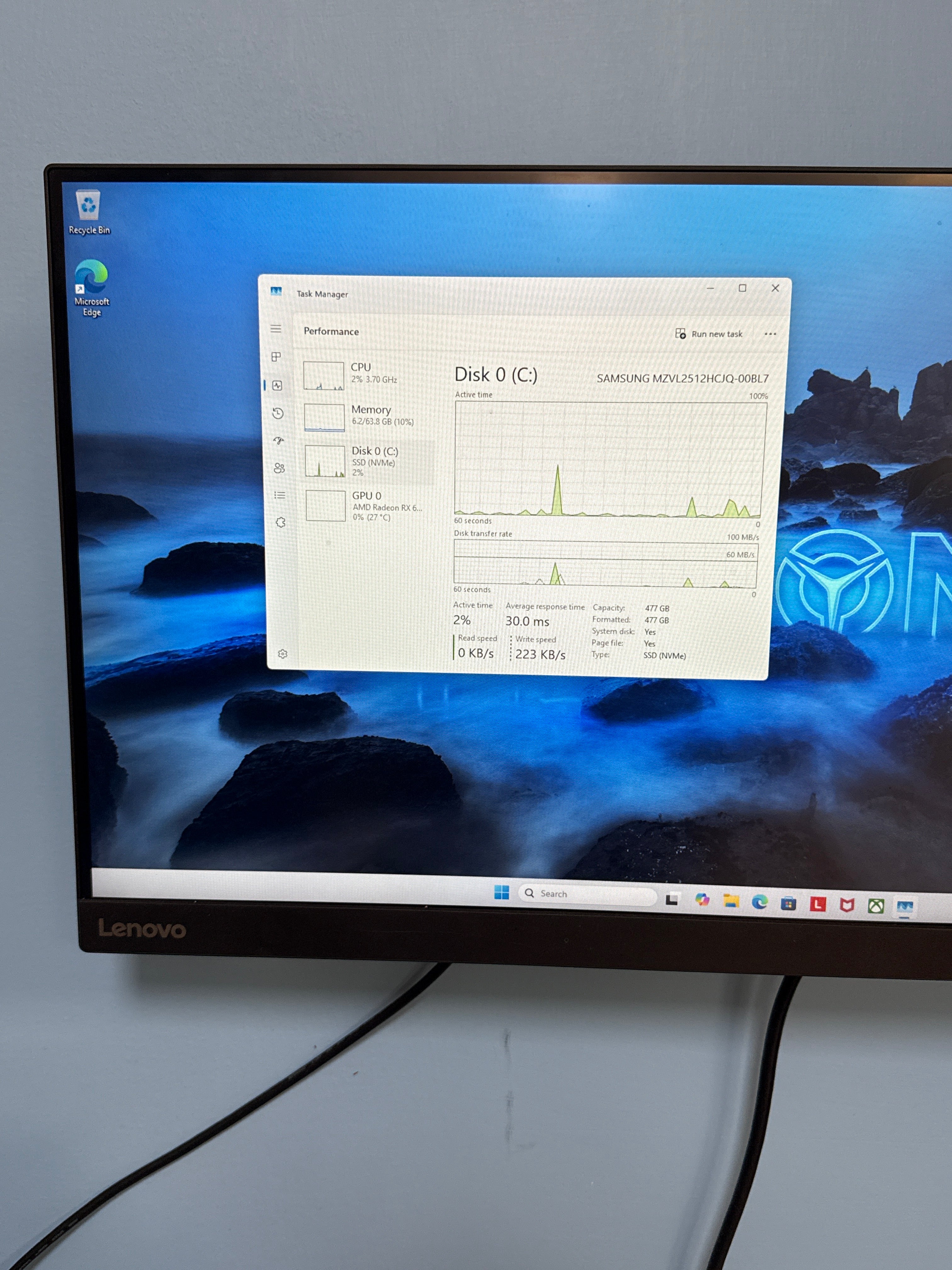The width and height of the screenshot is (952, 1270).
Task: Open the Task Manager hamburger navigation menu
Action: click(x=276, y=329)
